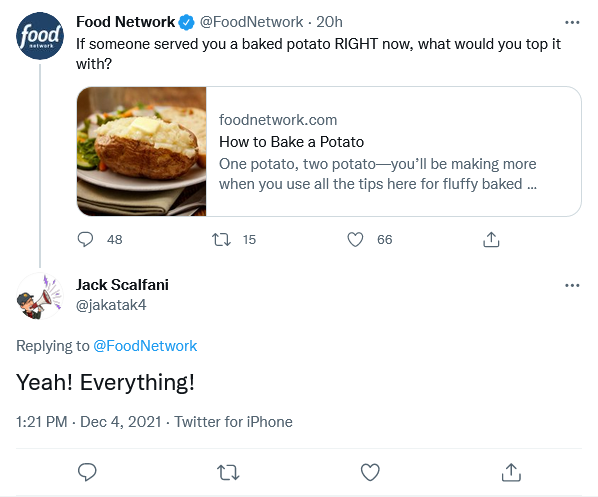Open the baked potato link preview image
This screenshot has height=497, width=598.
[x=141, y=151]
